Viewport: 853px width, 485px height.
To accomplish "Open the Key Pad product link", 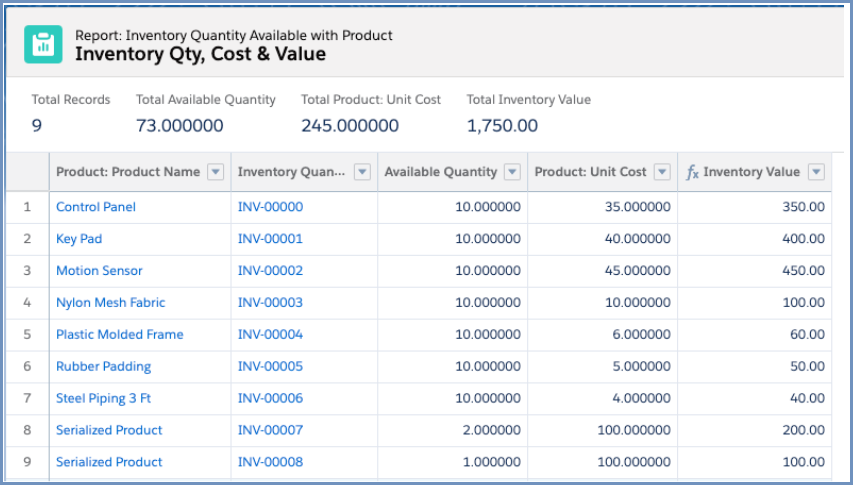I will click(79, 239).
